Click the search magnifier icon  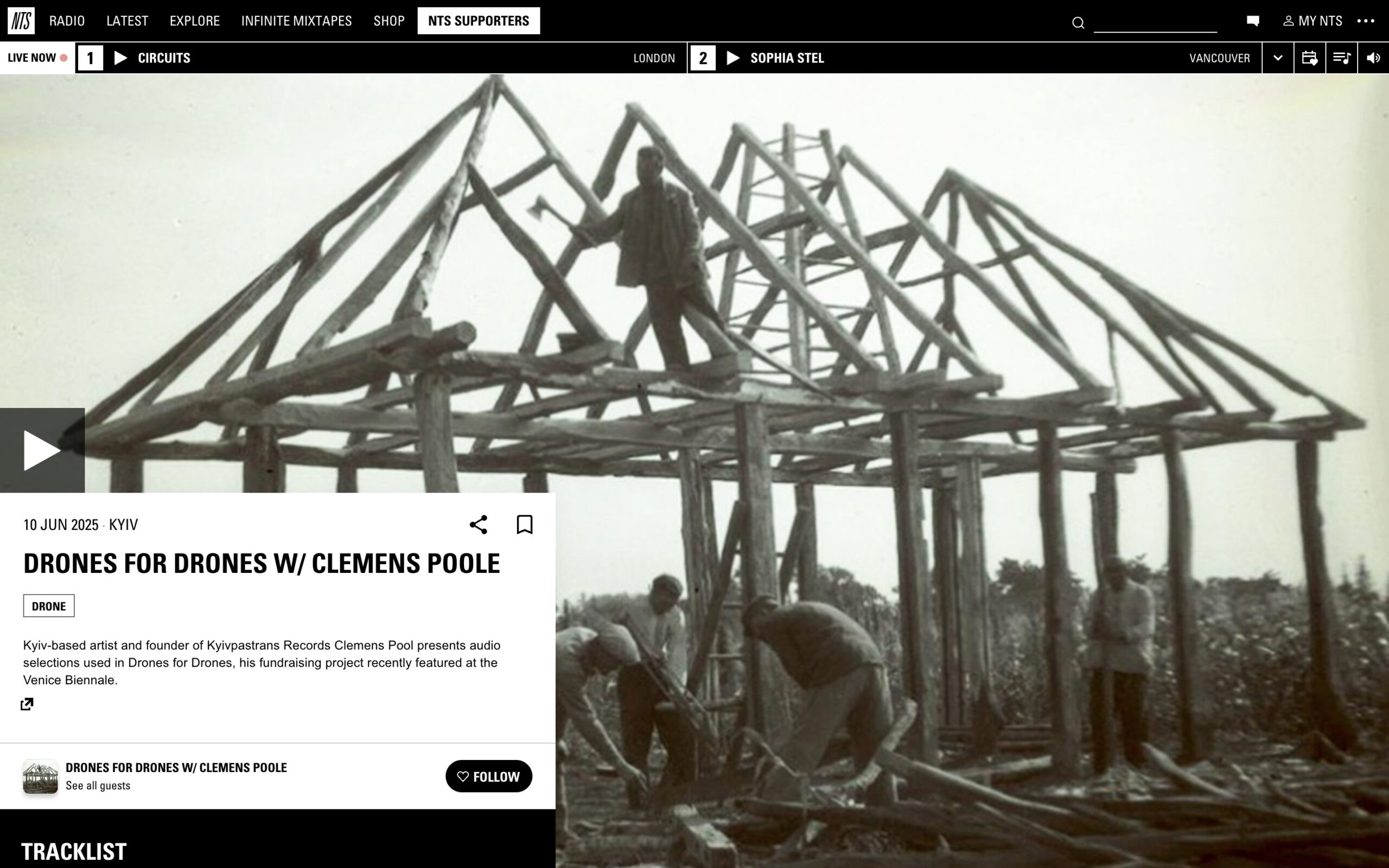(x=1078, y=22)
